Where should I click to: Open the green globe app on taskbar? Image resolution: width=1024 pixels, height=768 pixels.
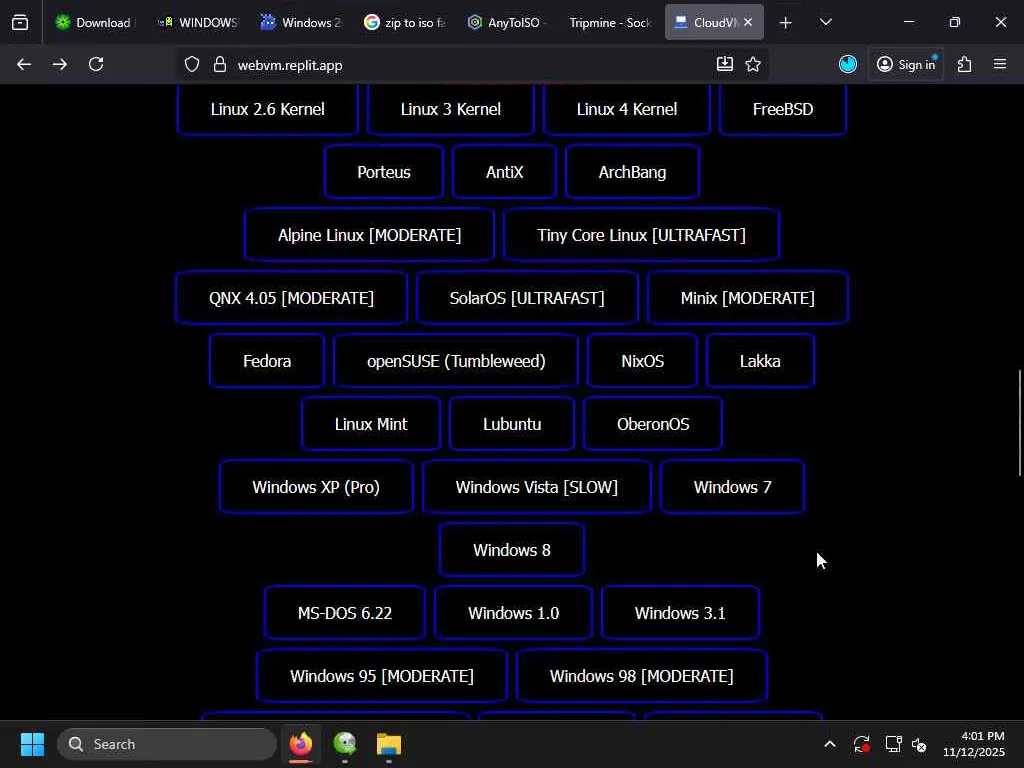[x=345, y=744]
